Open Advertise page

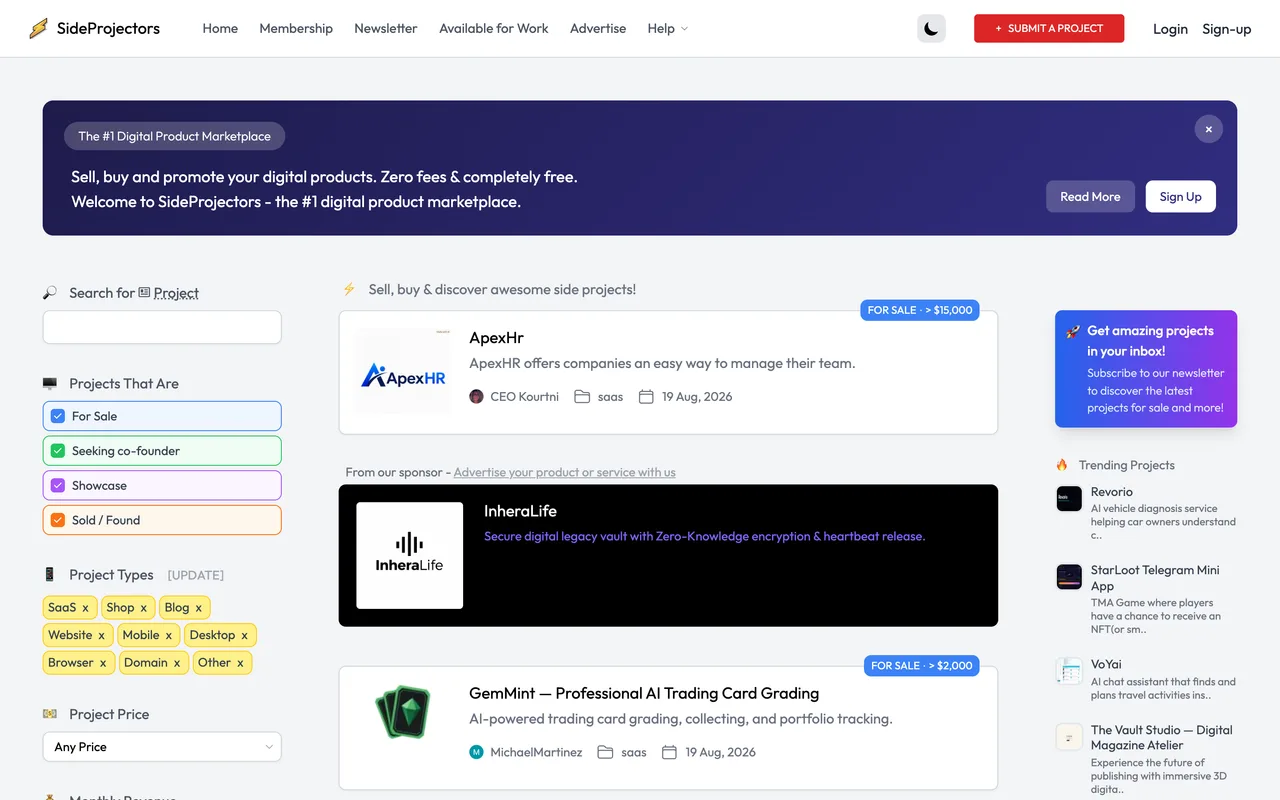coord(598,28)
